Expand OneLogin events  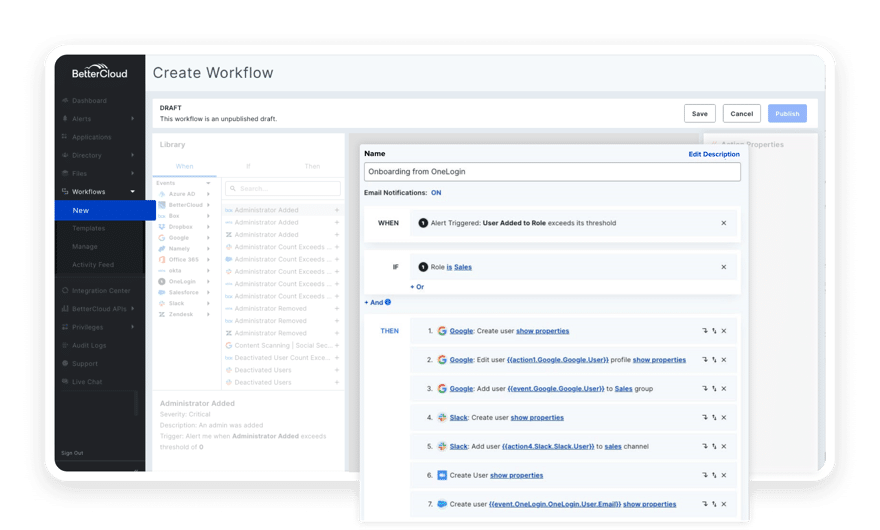[x=208, y=282]
